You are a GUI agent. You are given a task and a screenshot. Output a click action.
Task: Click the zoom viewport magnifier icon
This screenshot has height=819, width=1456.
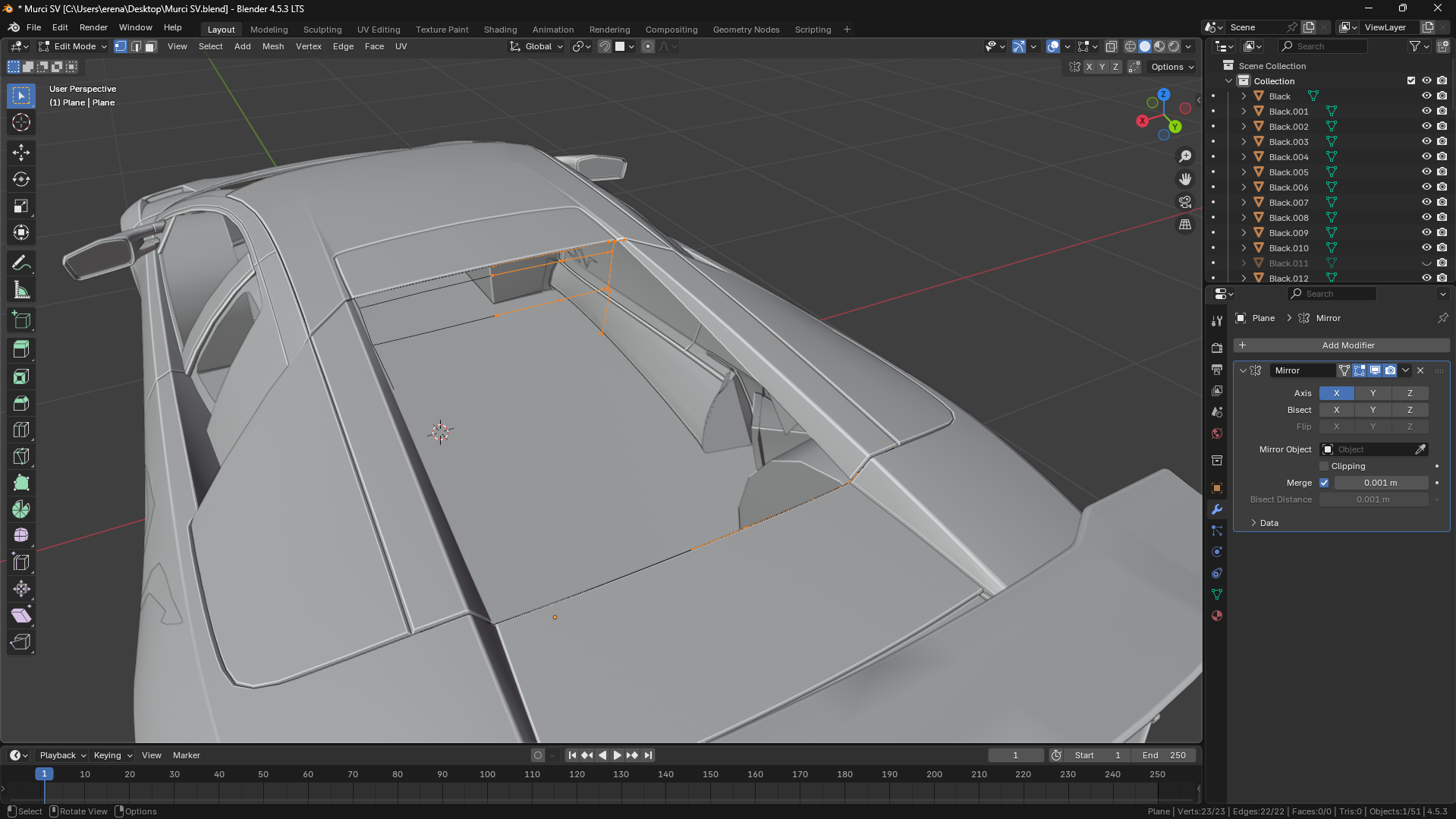pyautogui.click(x=1185, y=156)
